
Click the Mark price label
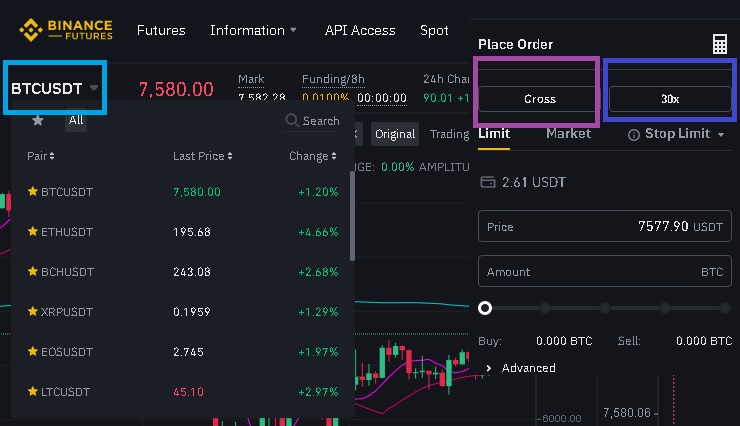[x=251, y=79]
